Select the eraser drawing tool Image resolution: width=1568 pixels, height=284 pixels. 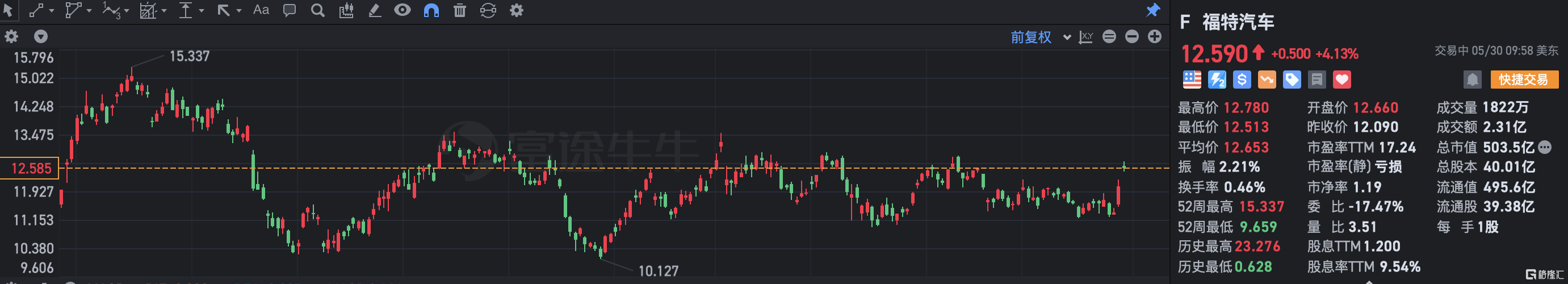375,10
